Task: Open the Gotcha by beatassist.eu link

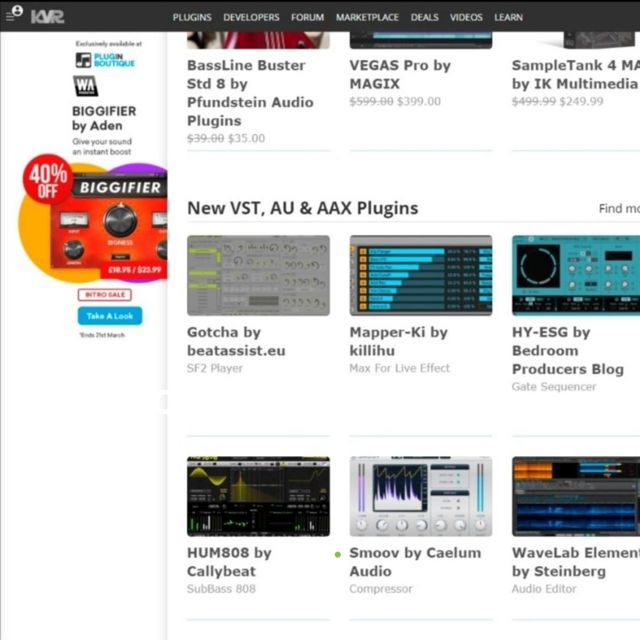Action: tap(236, 341)
